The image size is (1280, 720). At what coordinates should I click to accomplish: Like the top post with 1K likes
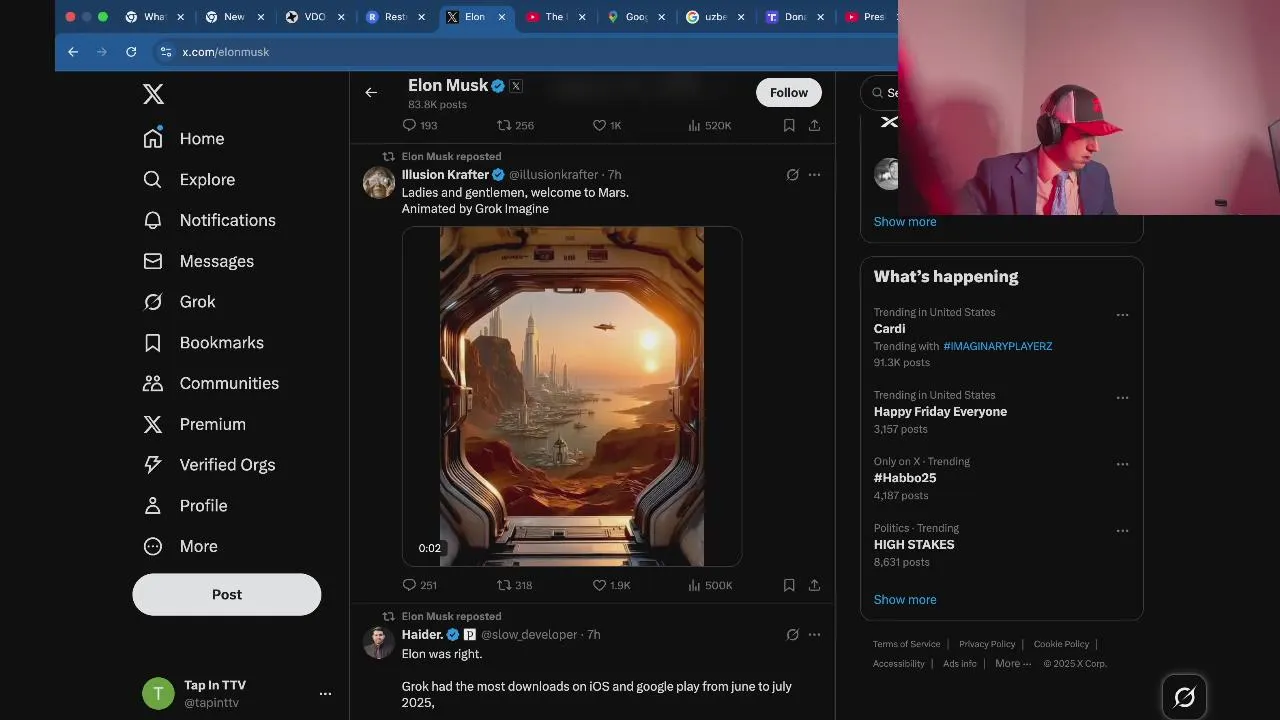tap(607, 125)
